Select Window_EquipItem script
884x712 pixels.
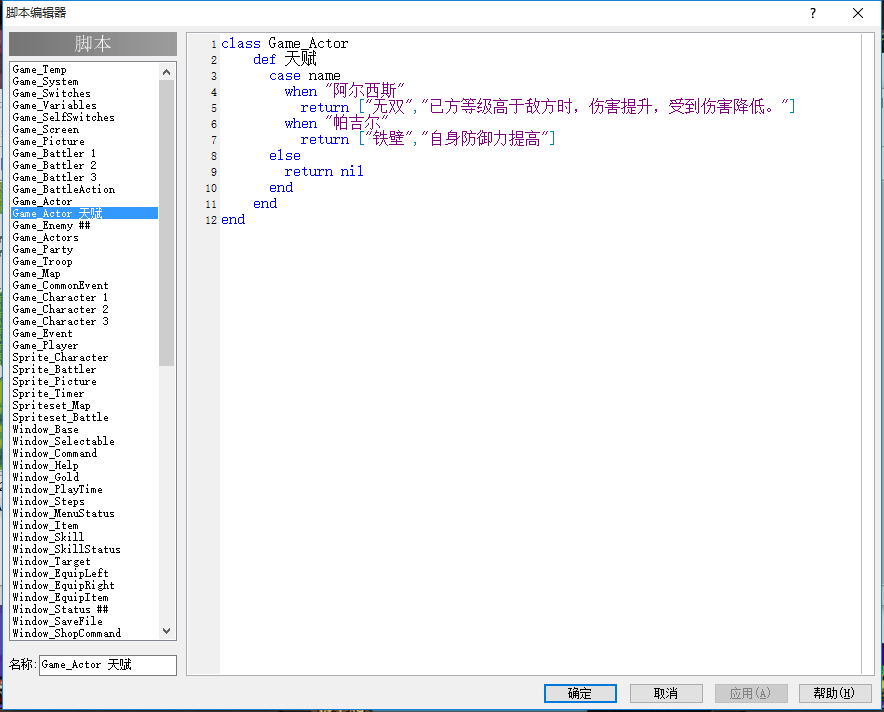85,598
